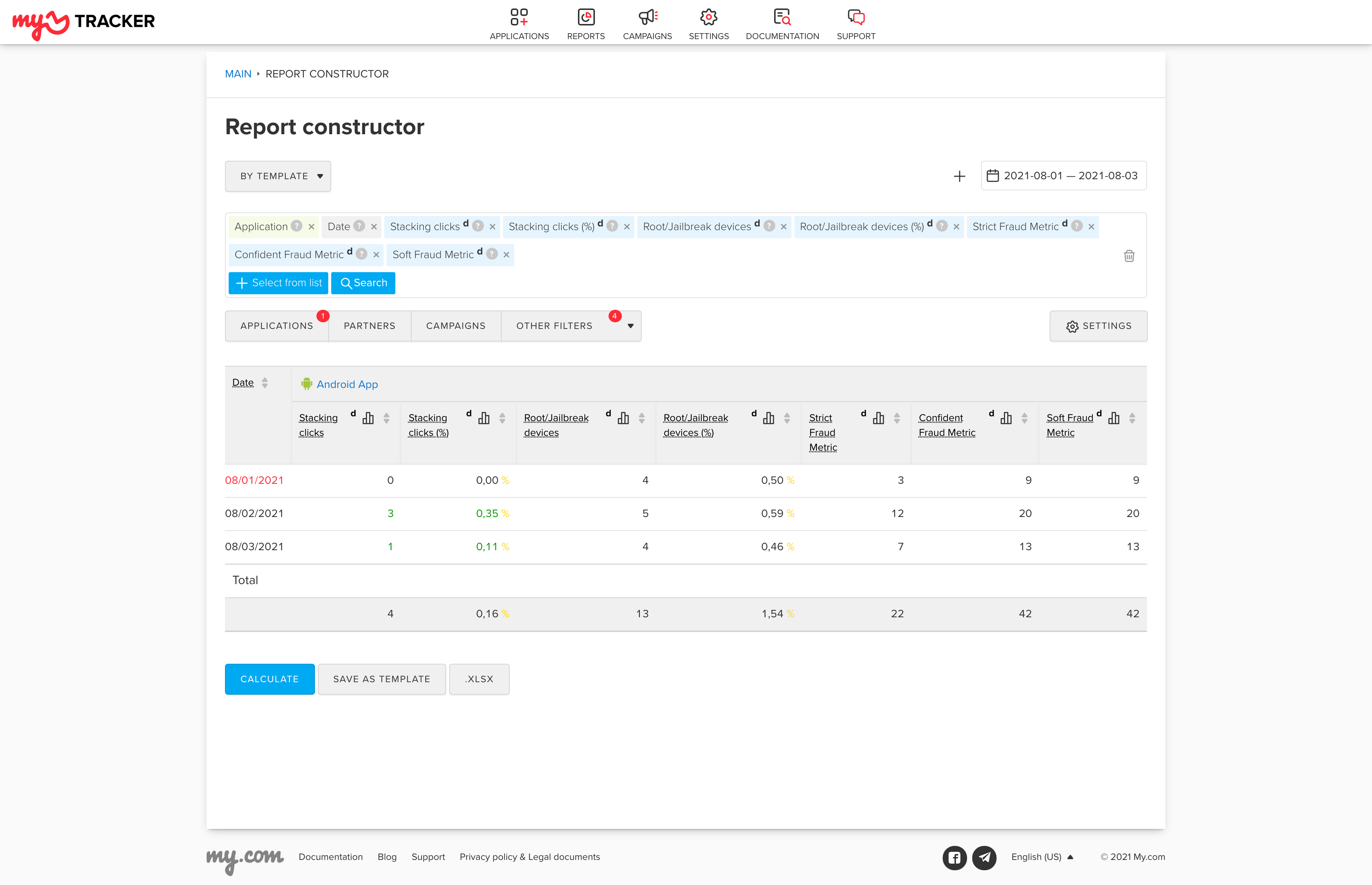1372x885 pixels.
Task: Click the Search selectors button
Action: pos(363,283)
